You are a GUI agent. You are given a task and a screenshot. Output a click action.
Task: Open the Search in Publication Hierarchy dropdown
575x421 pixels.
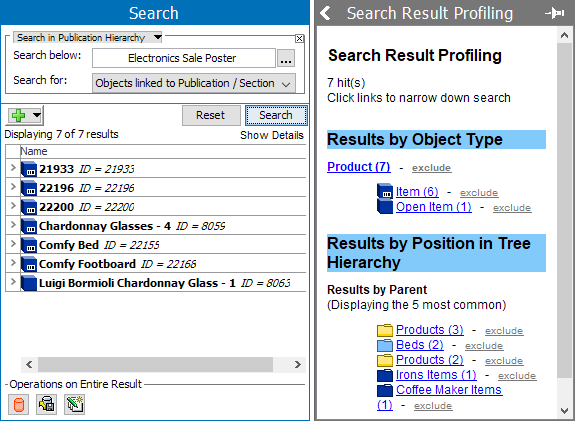pos(157,37)
